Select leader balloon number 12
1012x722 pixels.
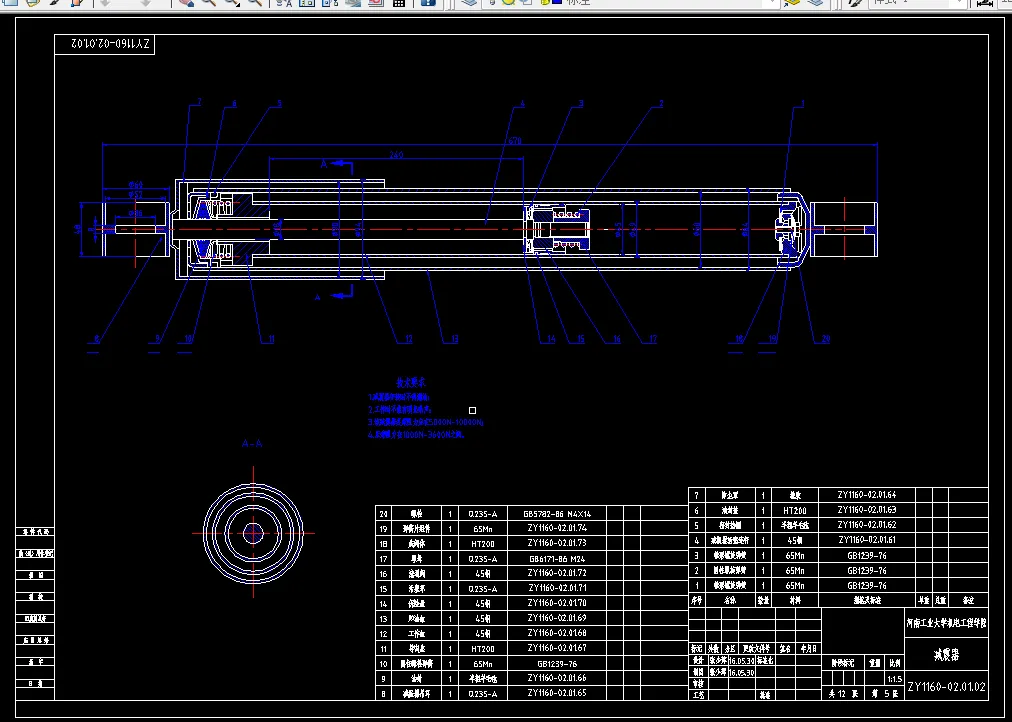(408, 339)
